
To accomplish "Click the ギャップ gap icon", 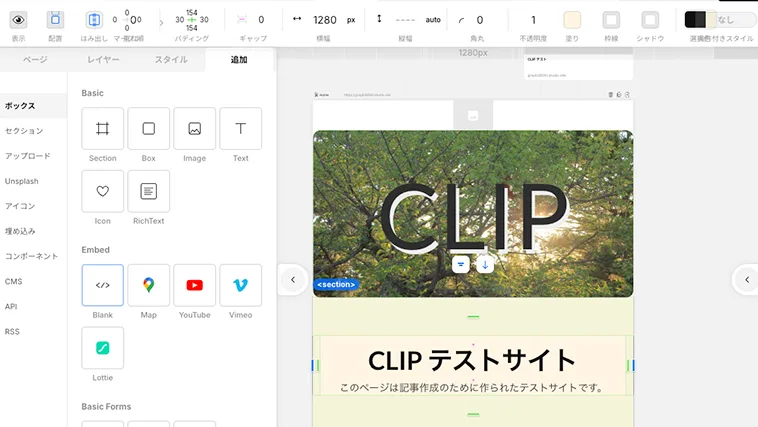I will coord(242,19).
